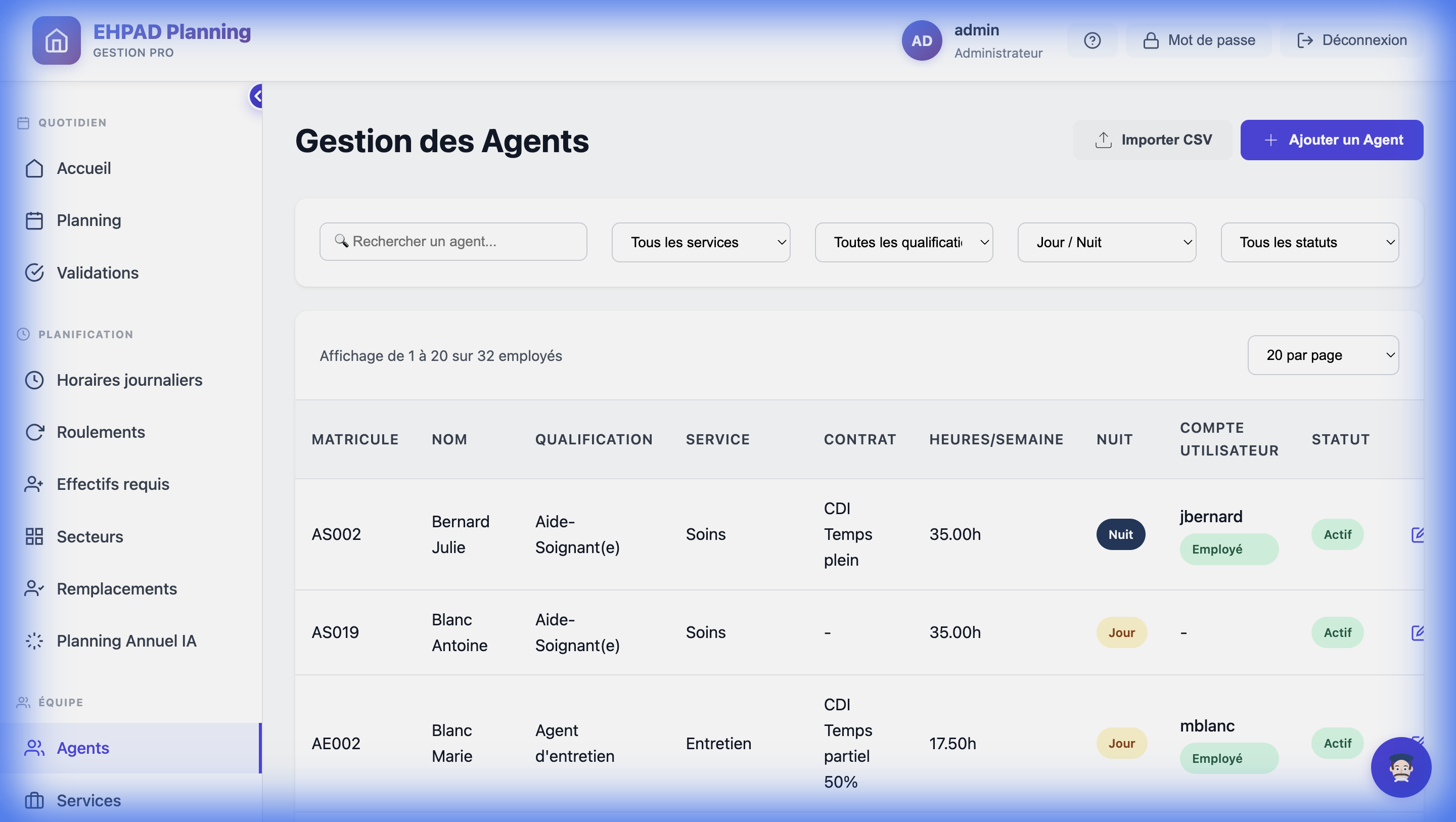This screenshot has width=1456, height=822.
Task: Change the 20 par page selector
Action: coord(1323,354)
